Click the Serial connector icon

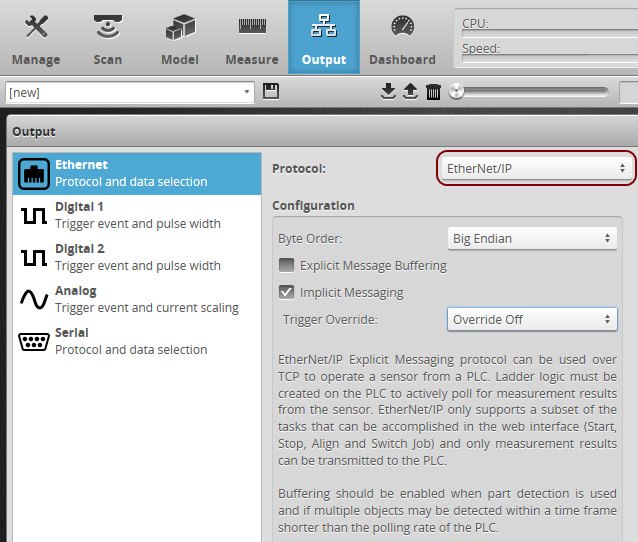coord(34,341)
